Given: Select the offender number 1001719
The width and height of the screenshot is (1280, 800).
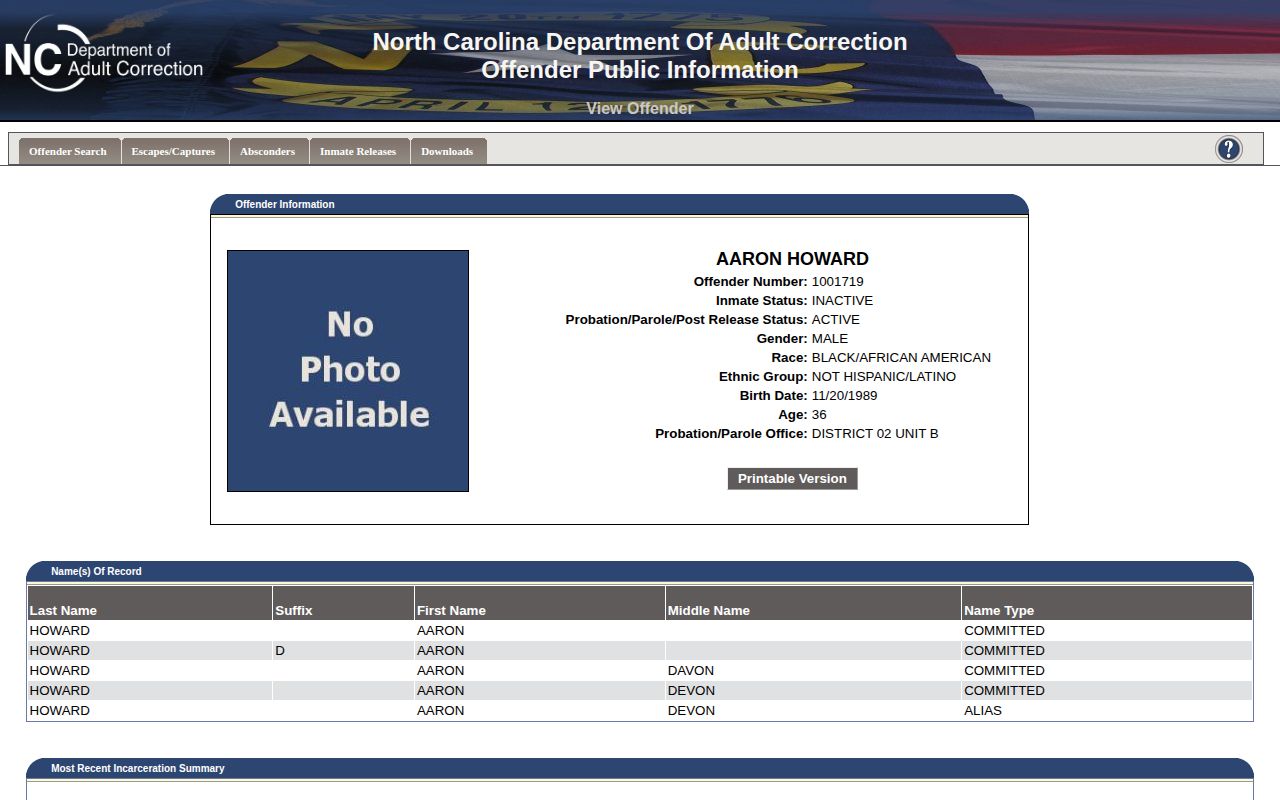Looking at the screenshot, I should pos(838,282).
